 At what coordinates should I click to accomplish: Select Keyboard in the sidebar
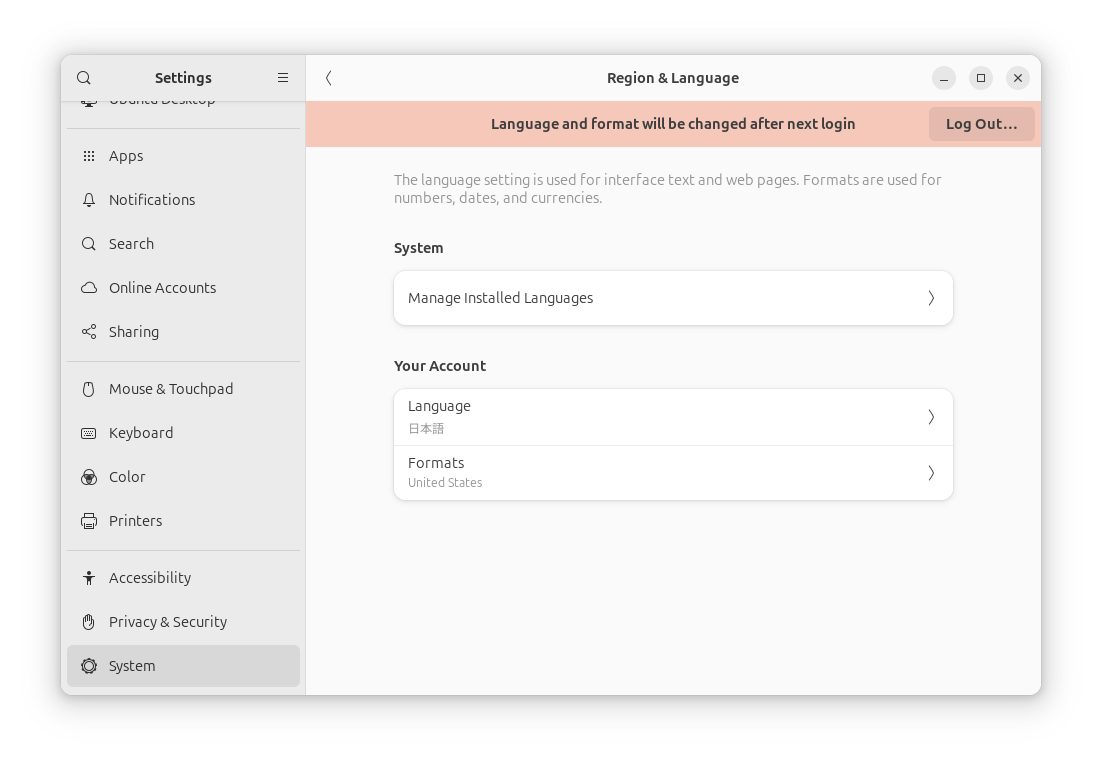click(x=183, y=434)
